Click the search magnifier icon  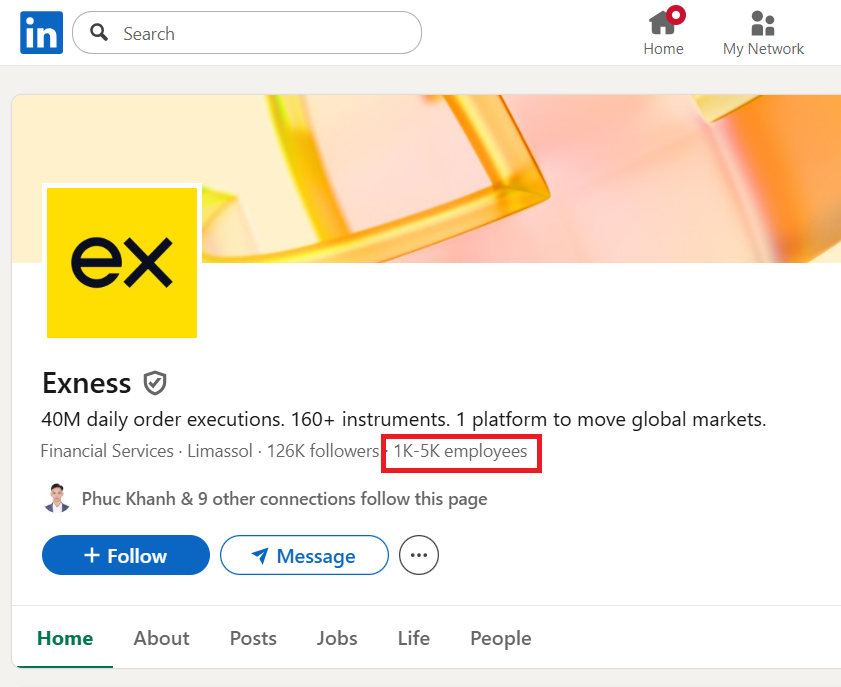[x=99, y=33]
